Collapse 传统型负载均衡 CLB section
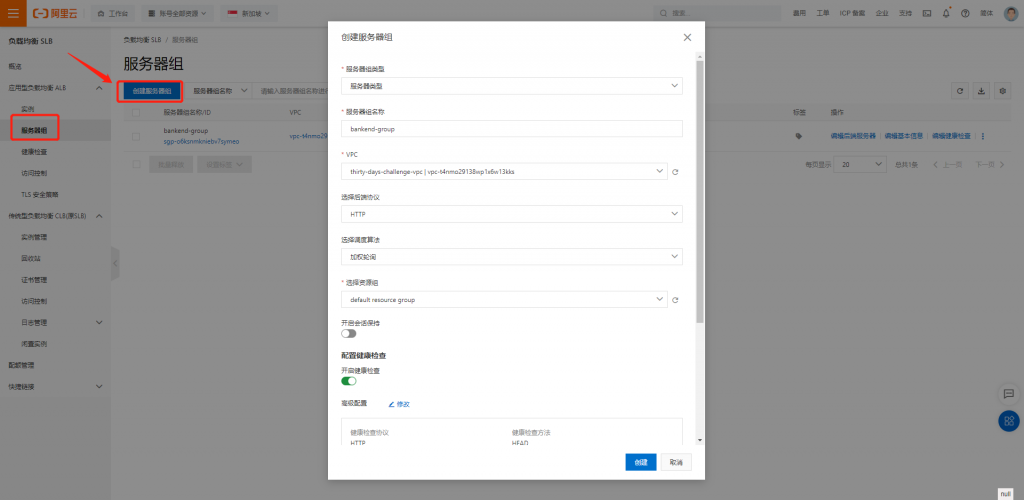This screenshot has height=500, width=1024. (x=99, y=215)
